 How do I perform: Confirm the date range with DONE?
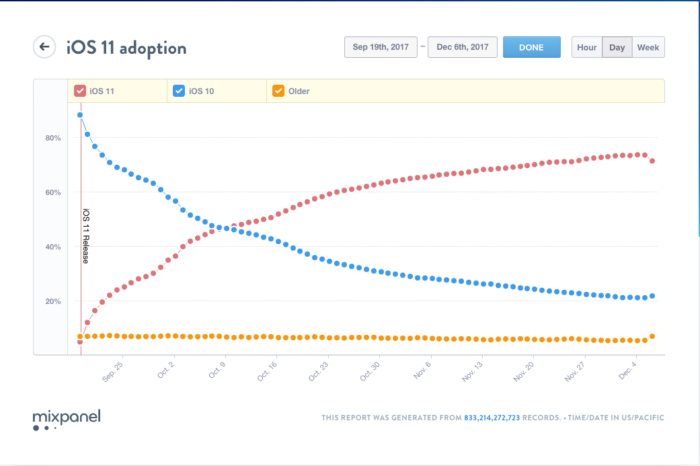(x=532, y=47)
